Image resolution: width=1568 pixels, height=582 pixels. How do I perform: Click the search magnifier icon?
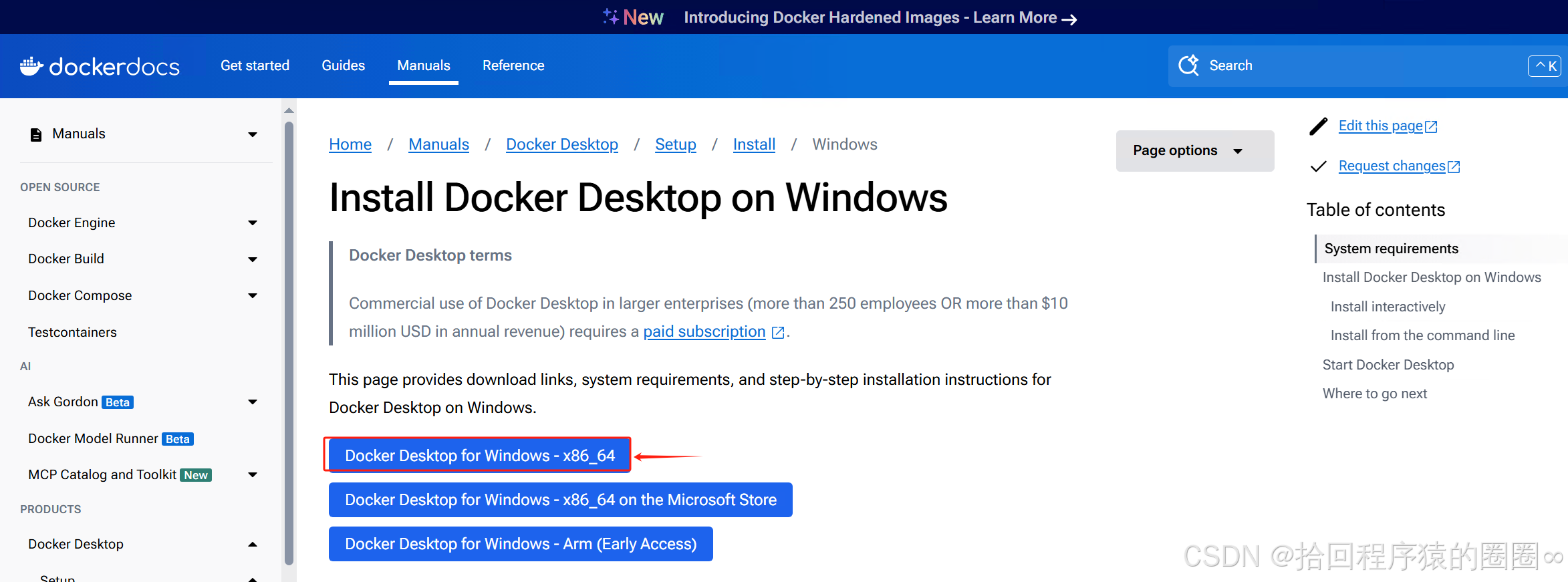tap(1188, 65)
